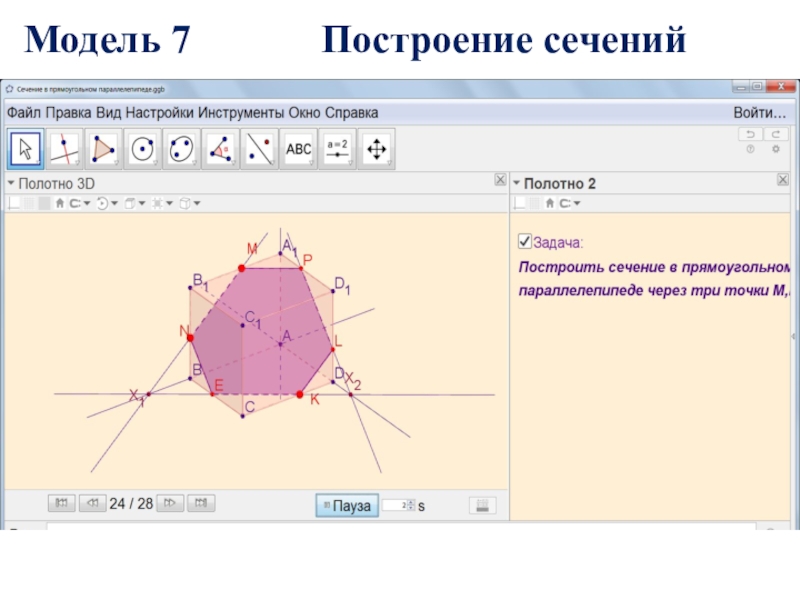The height and width of the screenshot is (600, 800).
Task: Click the 24 / 28 step counter
Action: (131, 504)
